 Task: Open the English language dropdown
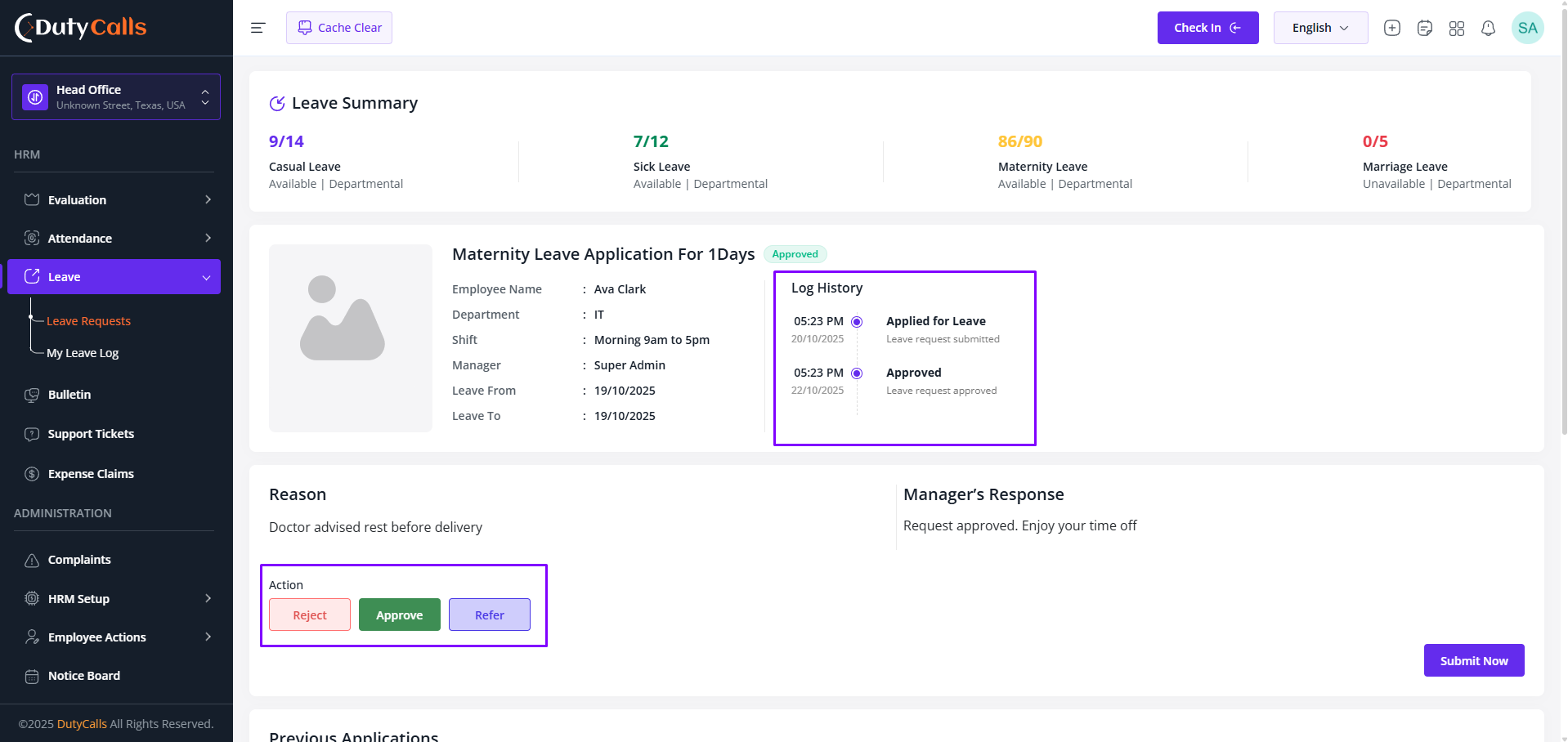point(1320,28)
